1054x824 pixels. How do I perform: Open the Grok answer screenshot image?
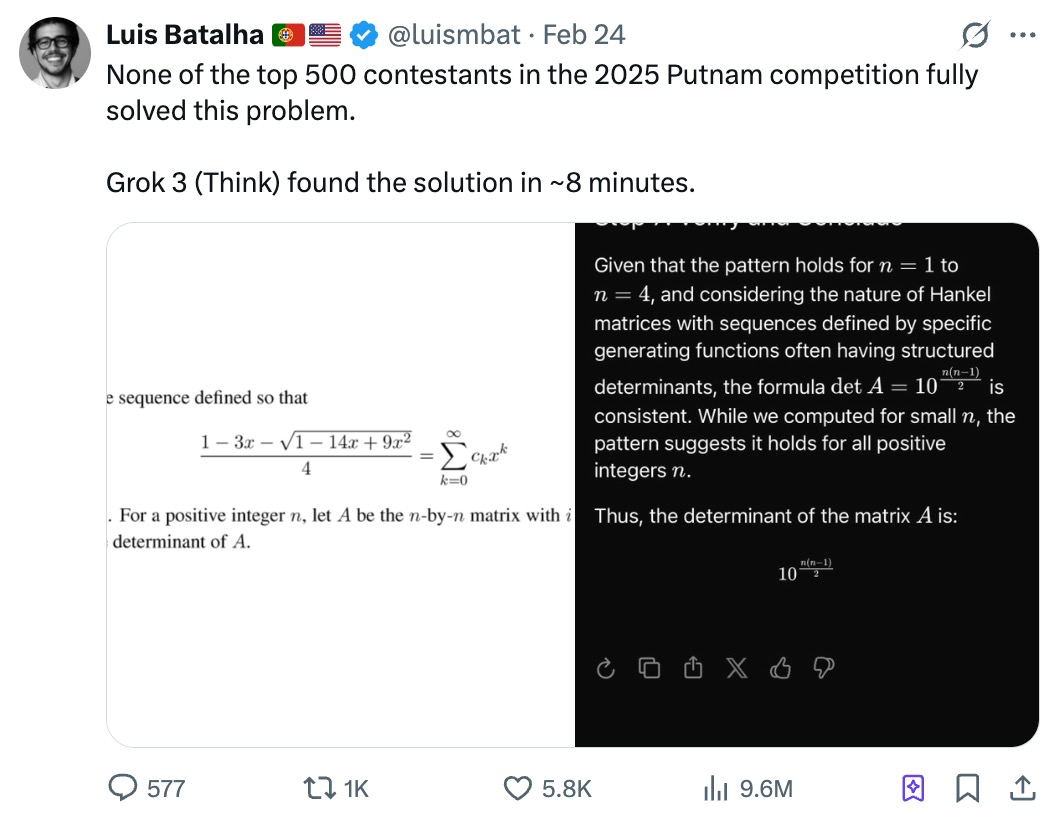point(807,485)
